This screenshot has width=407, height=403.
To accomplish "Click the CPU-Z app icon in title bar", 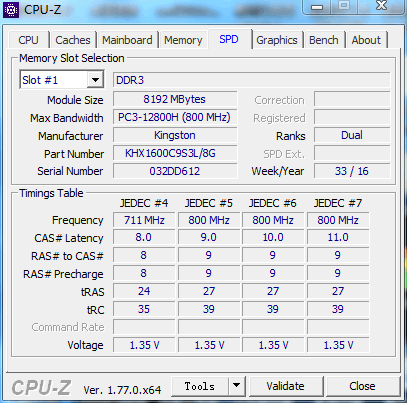I will tap(11, 10).
